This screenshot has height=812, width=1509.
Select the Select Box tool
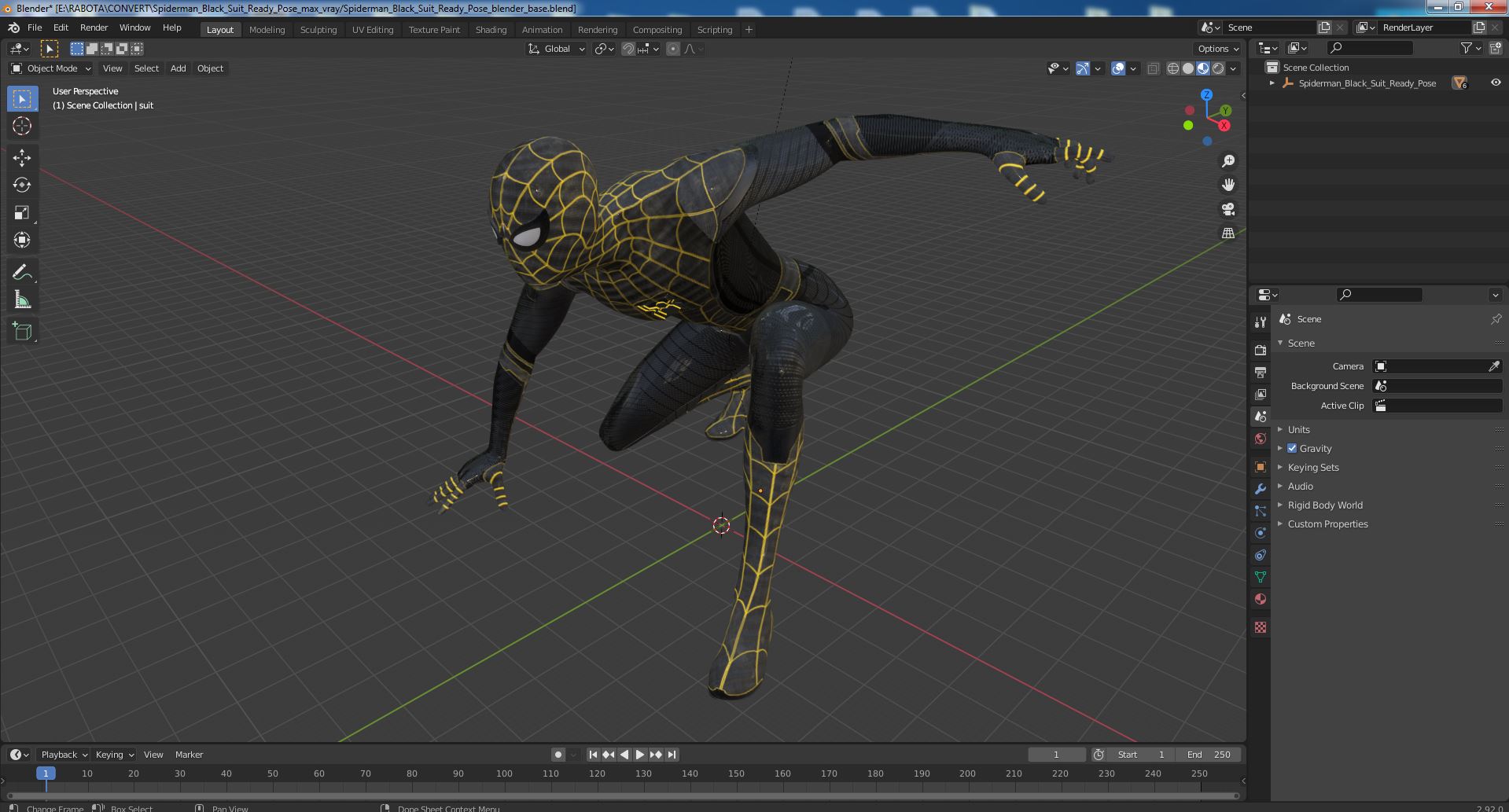22,98
